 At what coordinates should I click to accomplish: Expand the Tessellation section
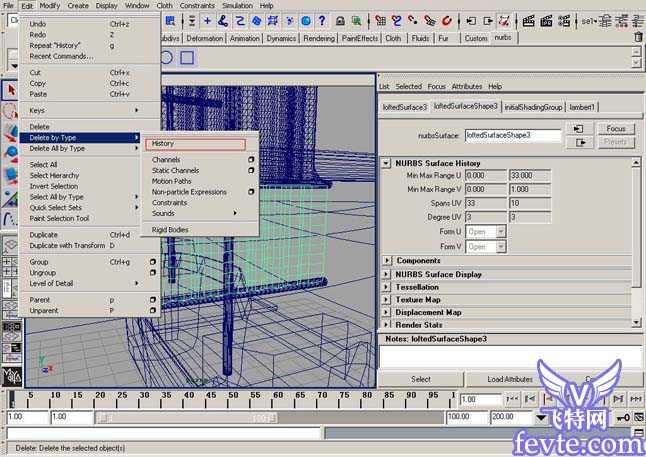(386, 287)
